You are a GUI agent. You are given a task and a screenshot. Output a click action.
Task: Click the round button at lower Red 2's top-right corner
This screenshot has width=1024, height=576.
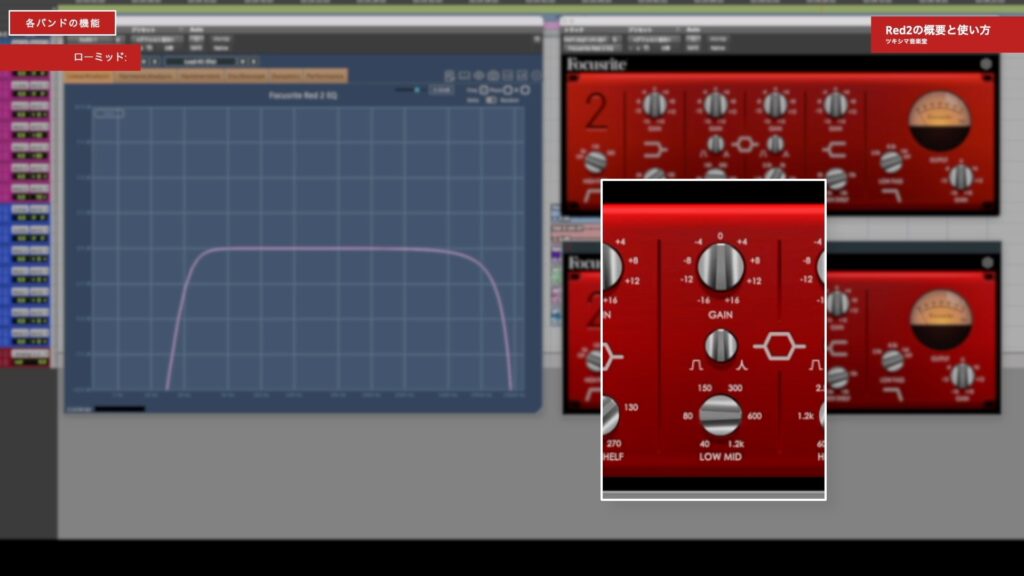(987, 263)
